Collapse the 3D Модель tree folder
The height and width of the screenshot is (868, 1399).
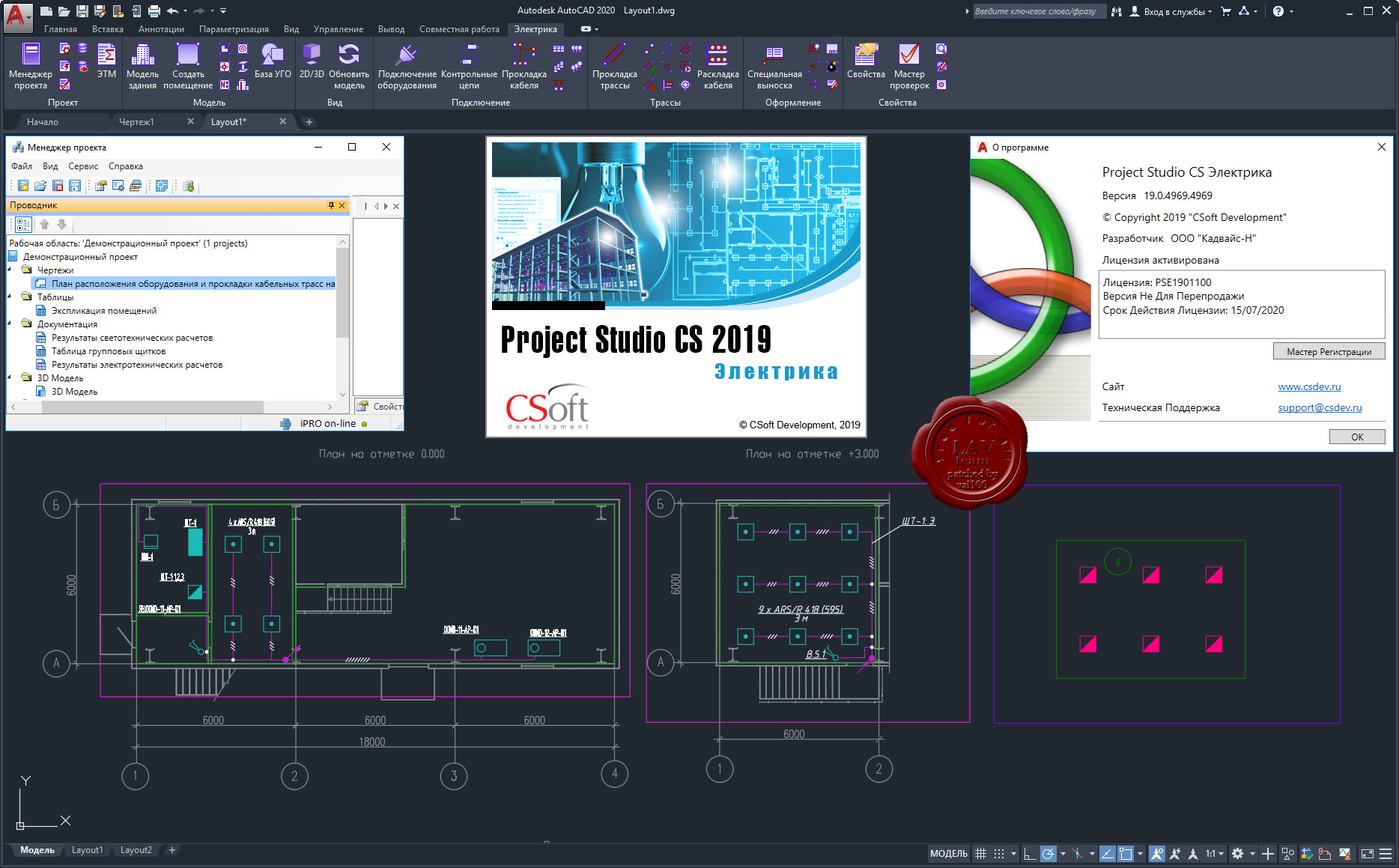coord(10,377)
